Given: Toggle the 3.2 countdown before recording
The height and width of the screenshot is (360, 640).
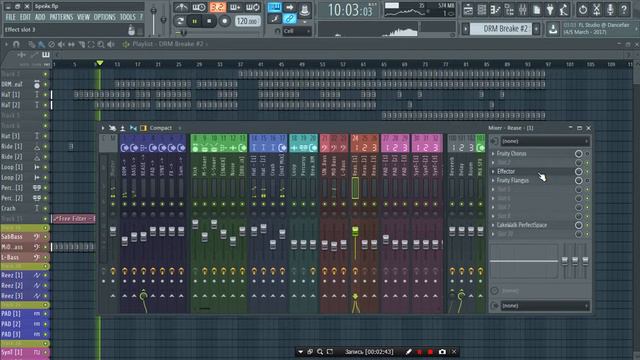Looking at the screenshot, I should (x=217, y=7).
